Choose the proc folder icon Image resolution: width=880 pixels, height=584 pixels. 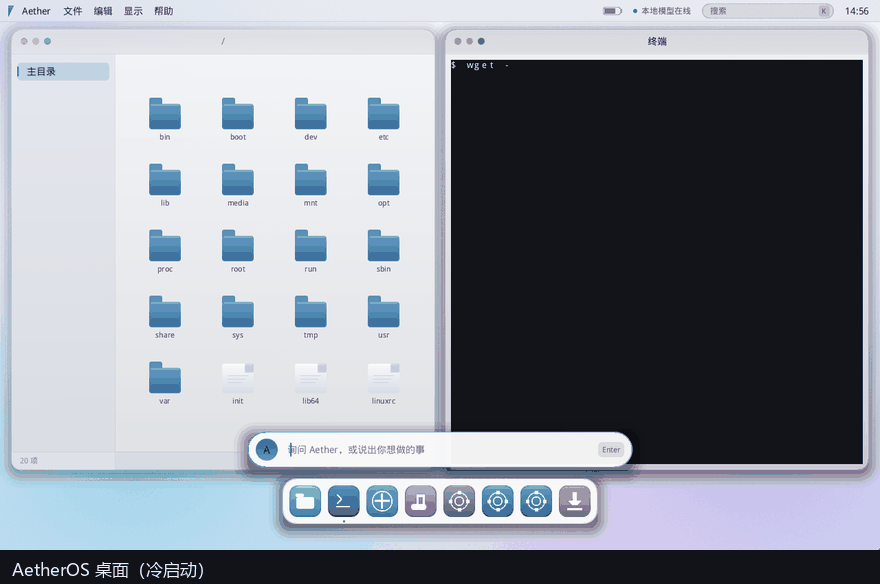(x=164, y=246)
